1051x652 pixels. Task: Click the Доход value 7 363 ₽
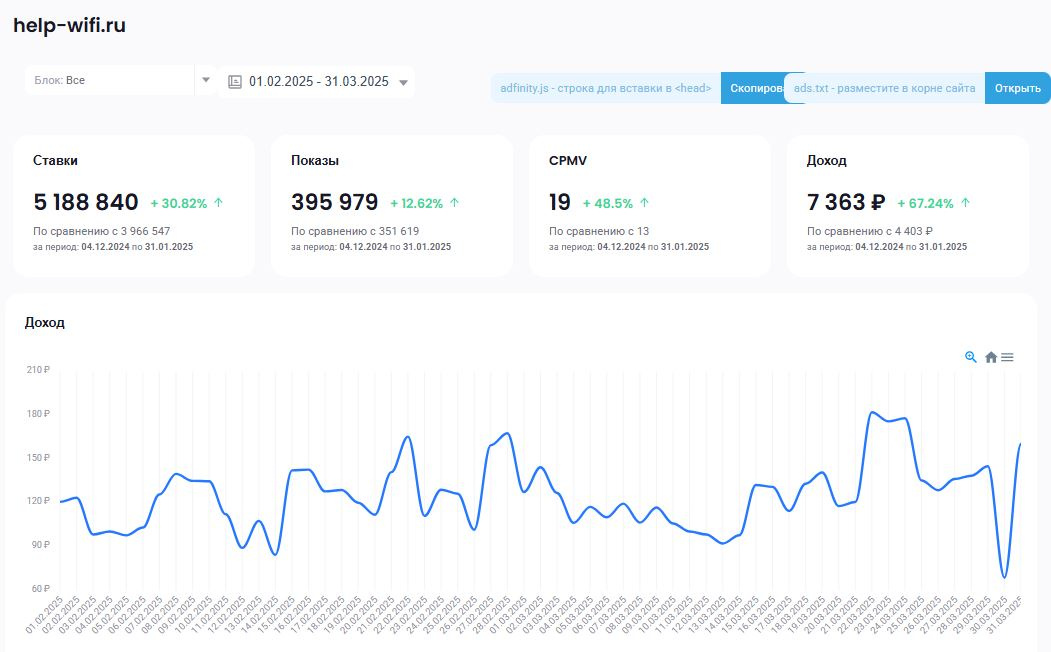pos(846,202)
